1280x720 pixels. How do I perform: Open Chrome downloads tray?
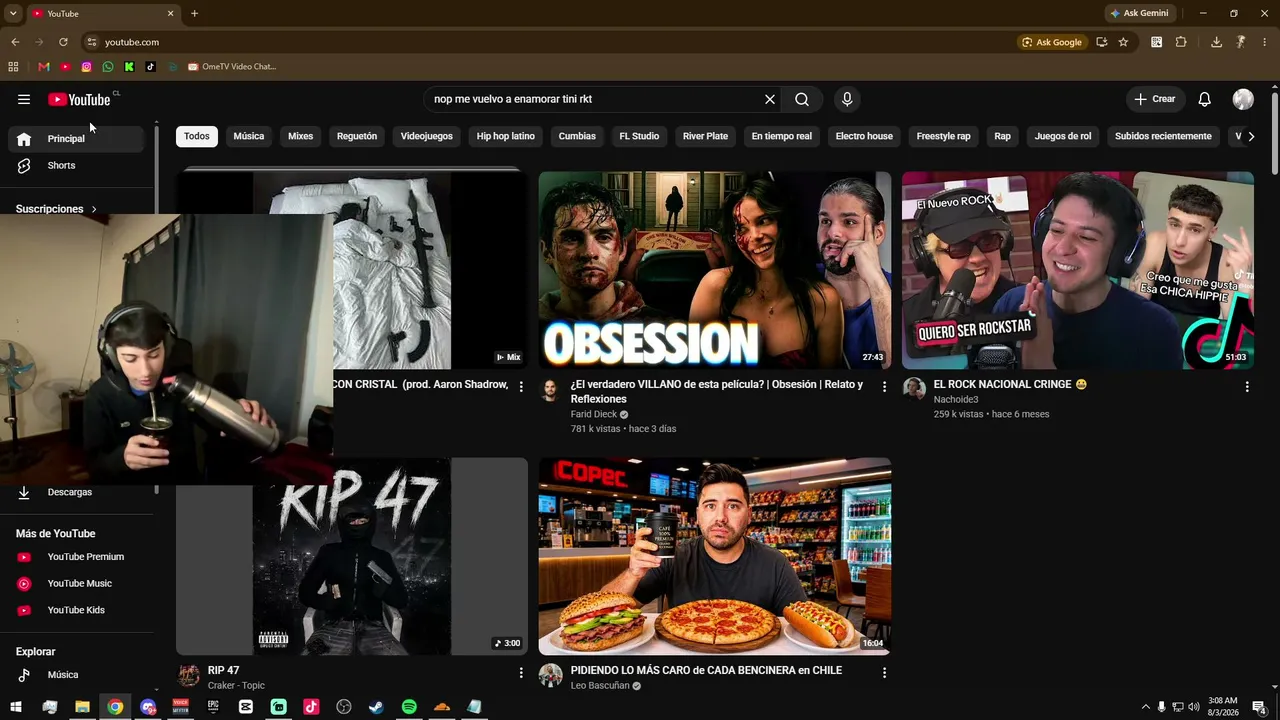pos(1216,42)
